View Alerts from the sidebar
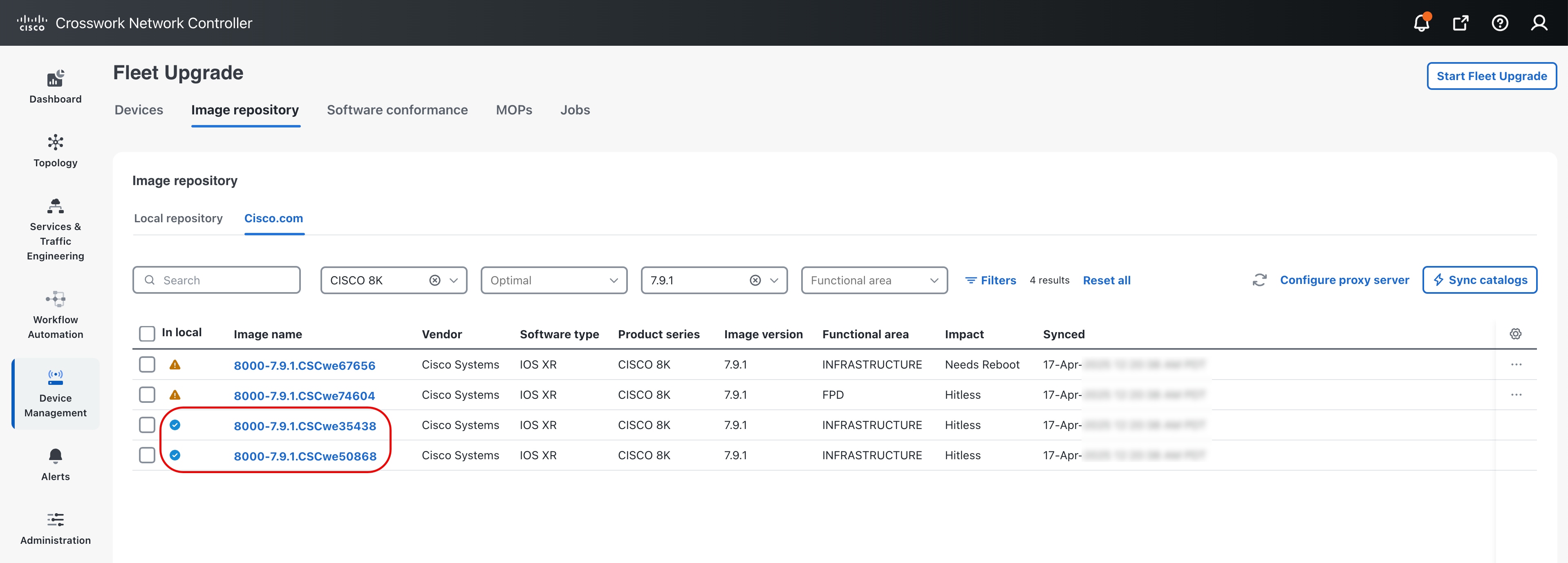 pos(55,465)
